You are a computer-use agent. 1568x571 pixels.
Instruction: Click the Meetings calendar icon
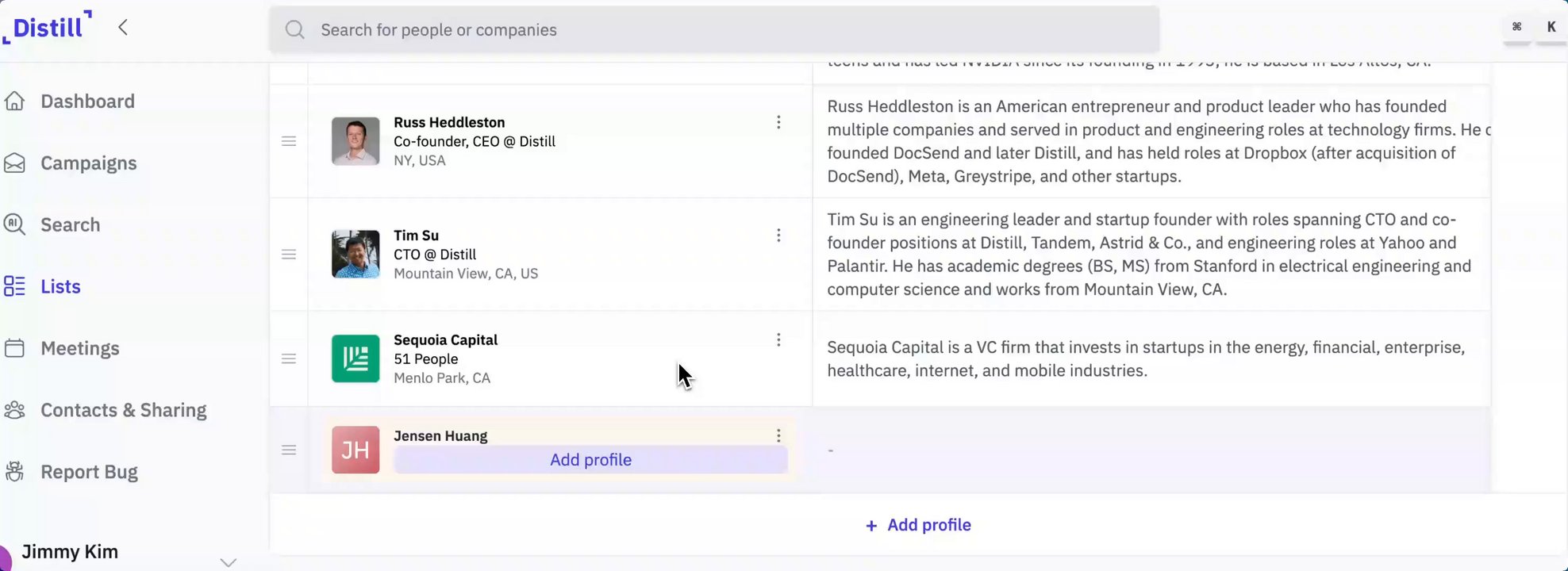pos(14,348)
